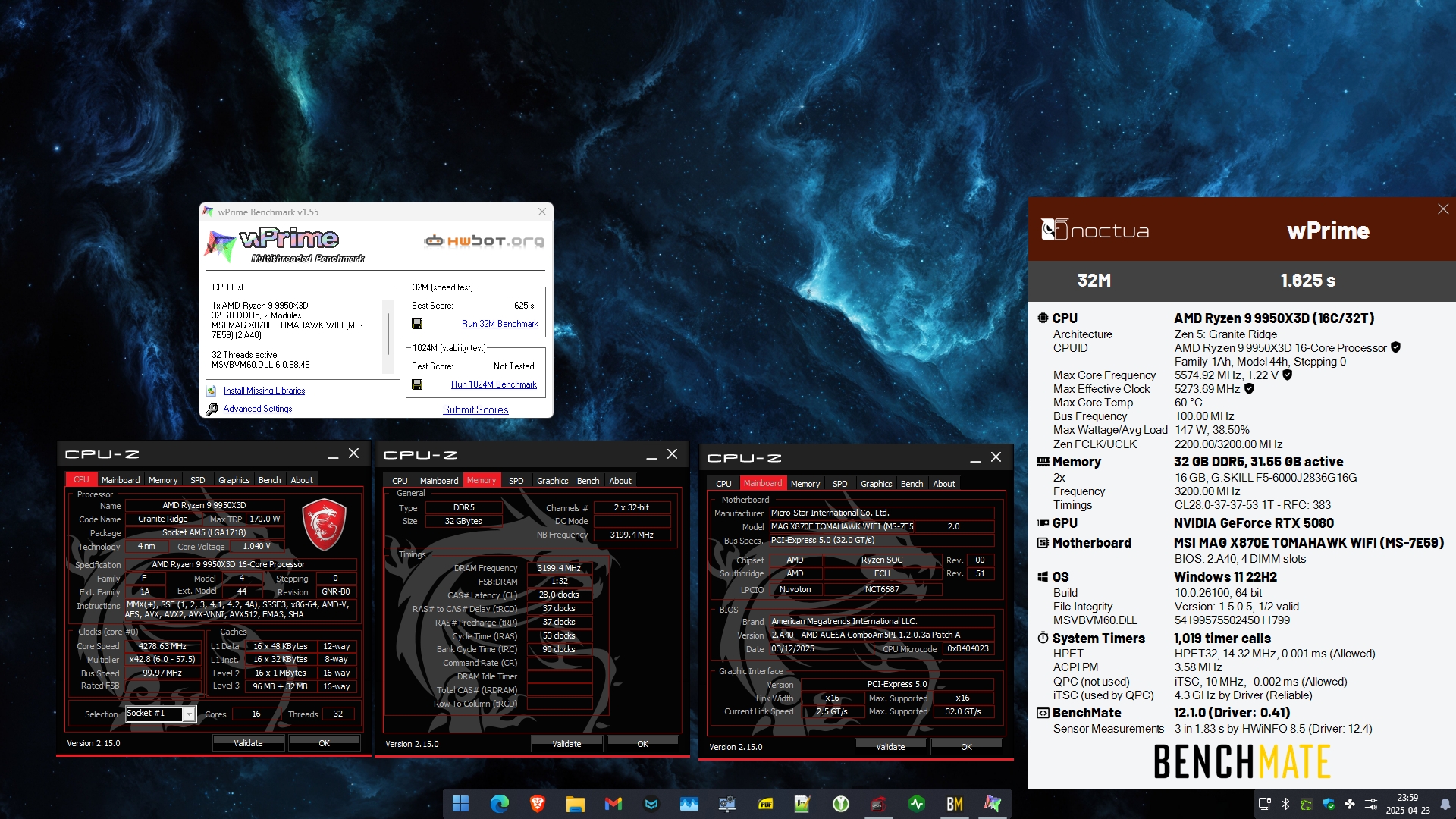
Task: Click the Best Score 1.625 s in wPrime
Action: coord(520,306)
